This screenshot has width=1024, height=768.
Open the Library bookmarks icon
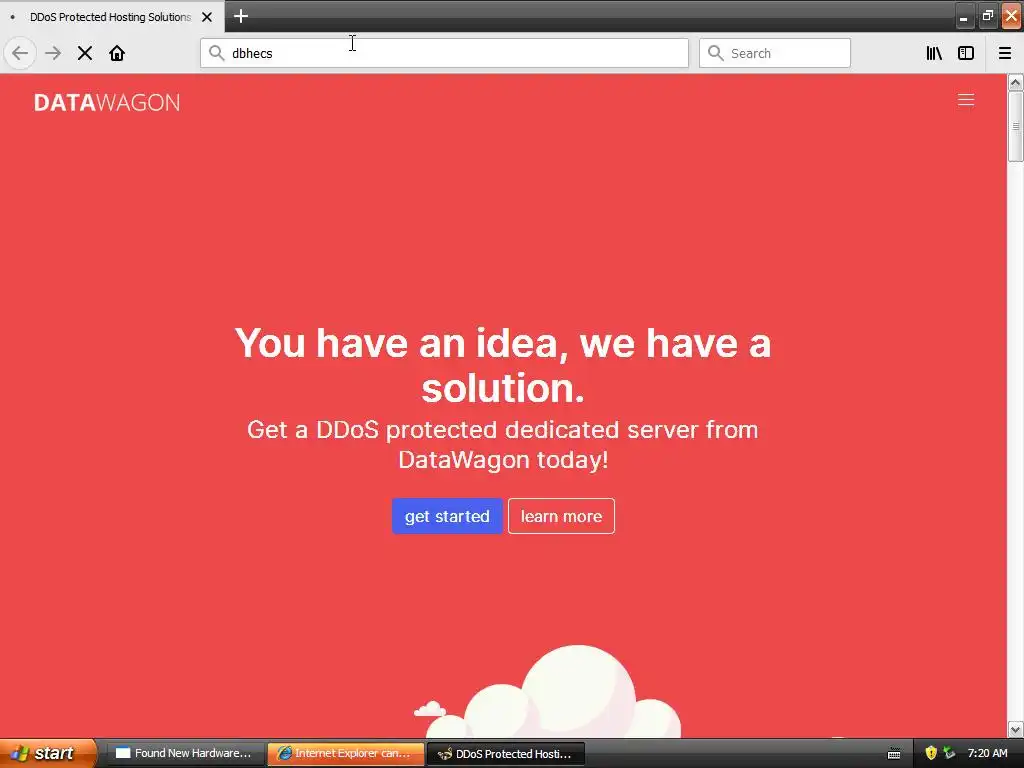934,53
